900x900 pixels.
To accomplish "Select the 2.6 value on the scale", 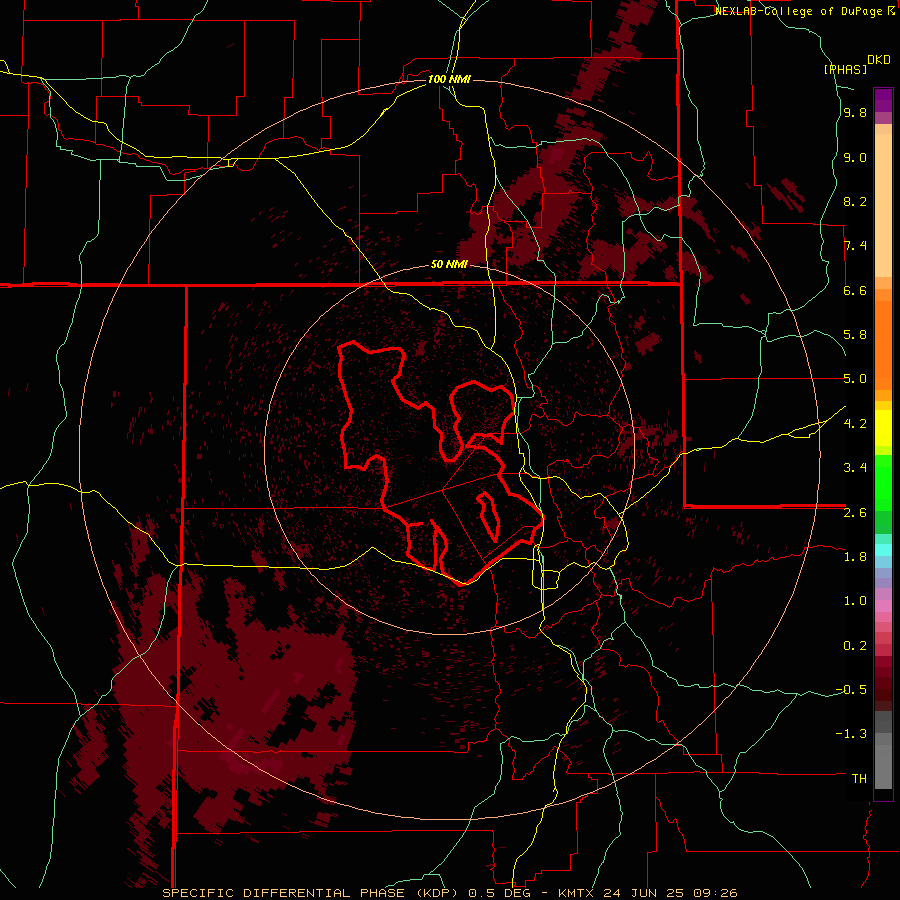I will point(855,513).
